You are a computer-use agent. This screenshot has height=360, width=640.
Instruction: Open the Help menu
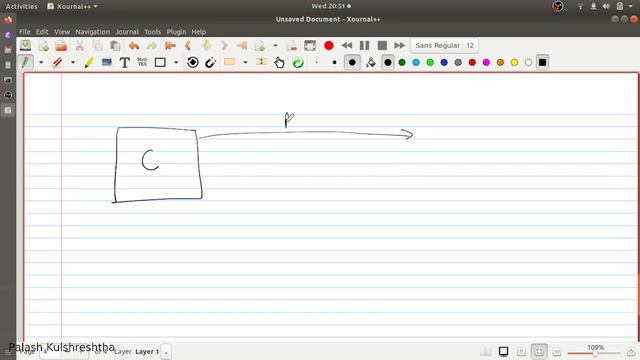tap(199, 31)
